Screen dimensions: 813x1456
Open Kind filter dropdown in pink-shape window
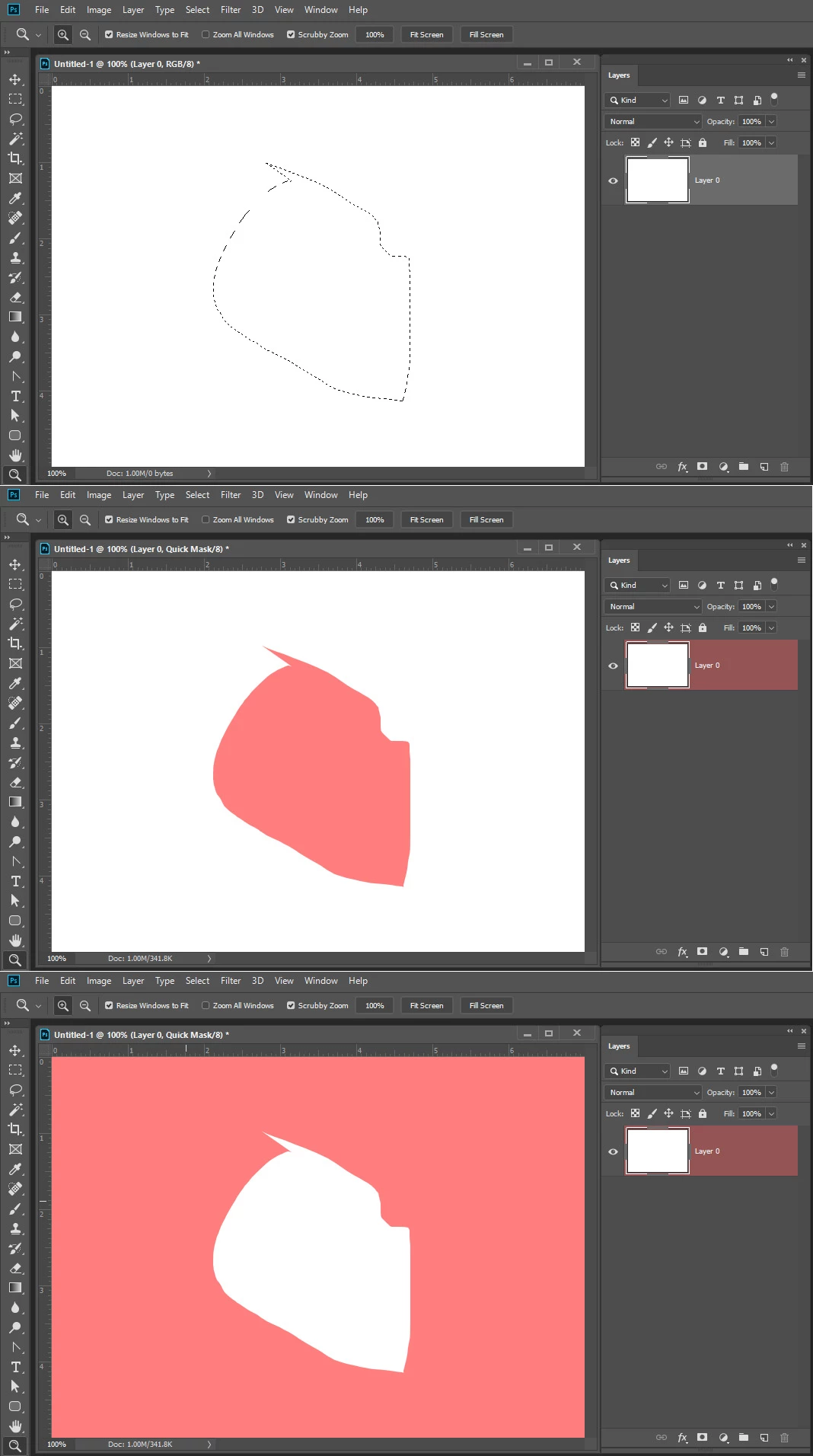pyautogui.click(x=638, y=585)
